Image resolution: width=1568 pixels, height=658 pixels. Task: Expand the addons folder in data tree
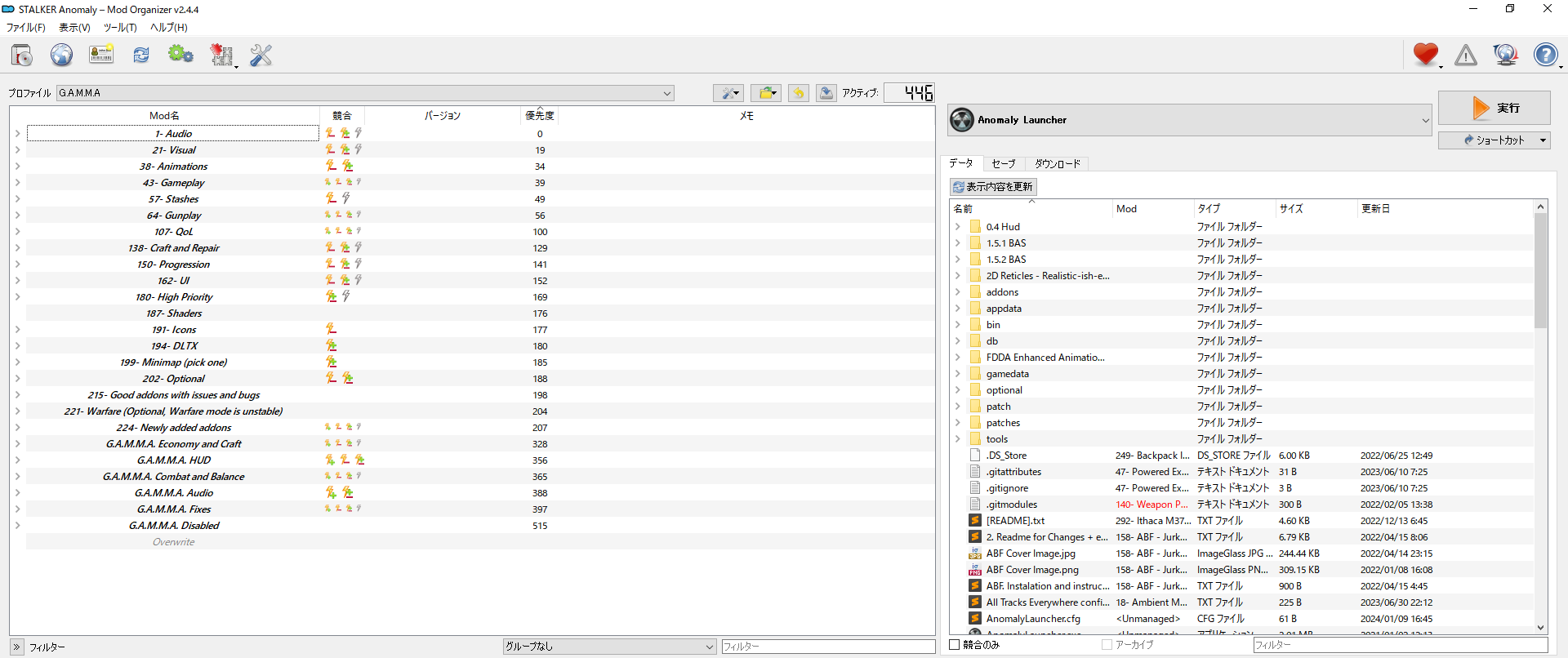(x=957, y=292)
